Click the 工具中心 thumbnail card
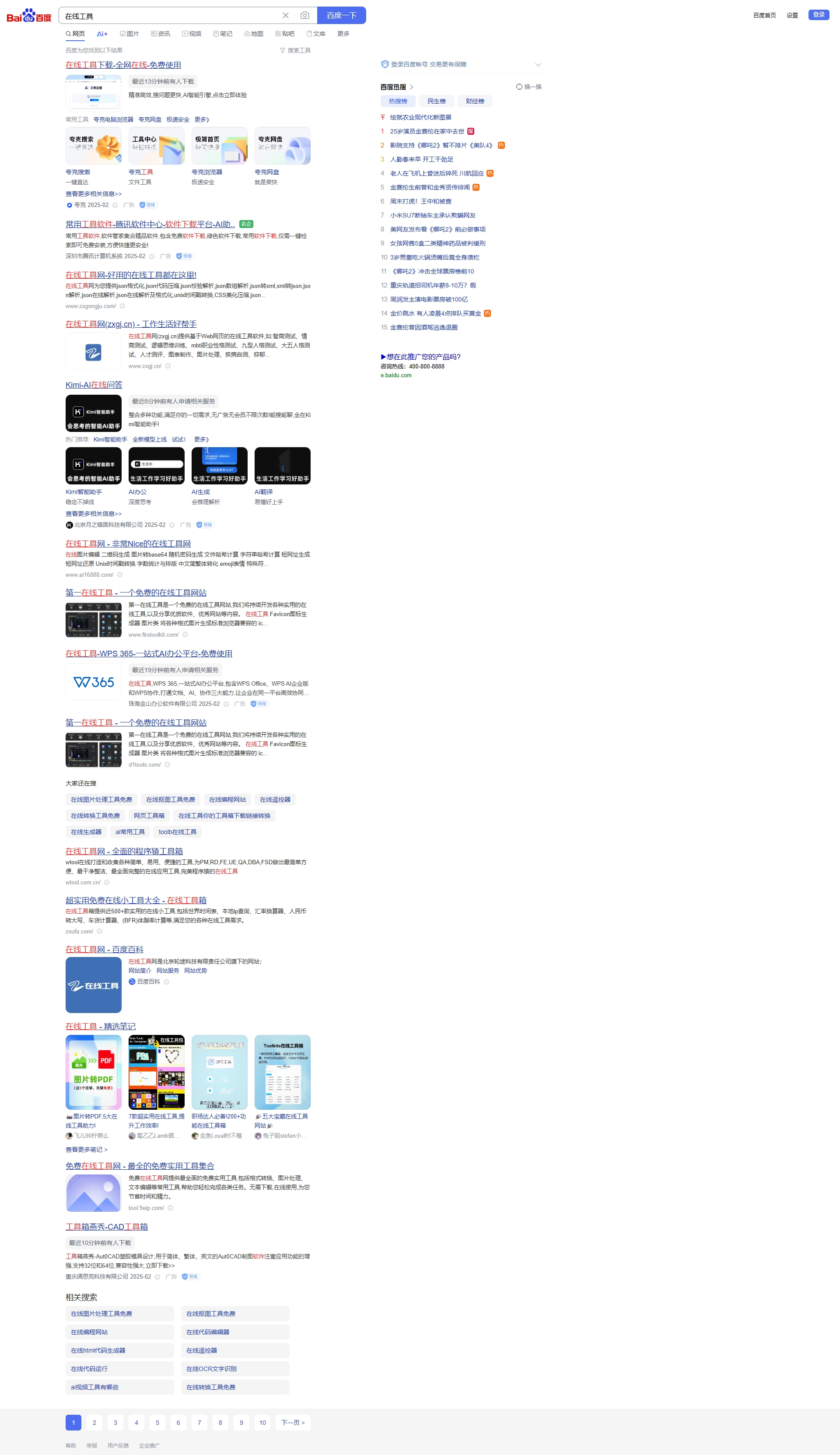Viewport: 840px width, 1455px height. coord(156,146)
